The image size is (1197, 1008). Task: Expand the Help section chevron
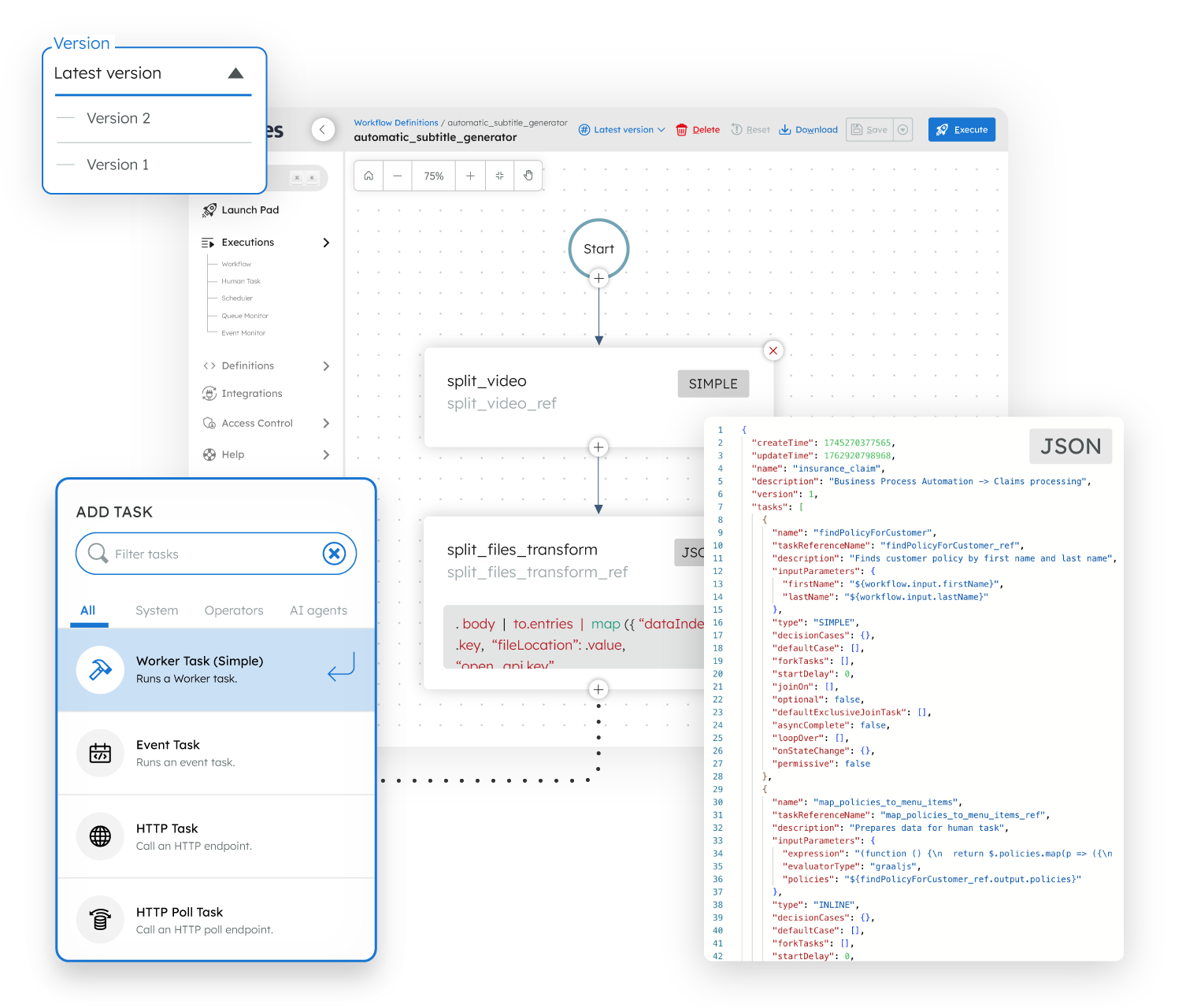point(326,454)
